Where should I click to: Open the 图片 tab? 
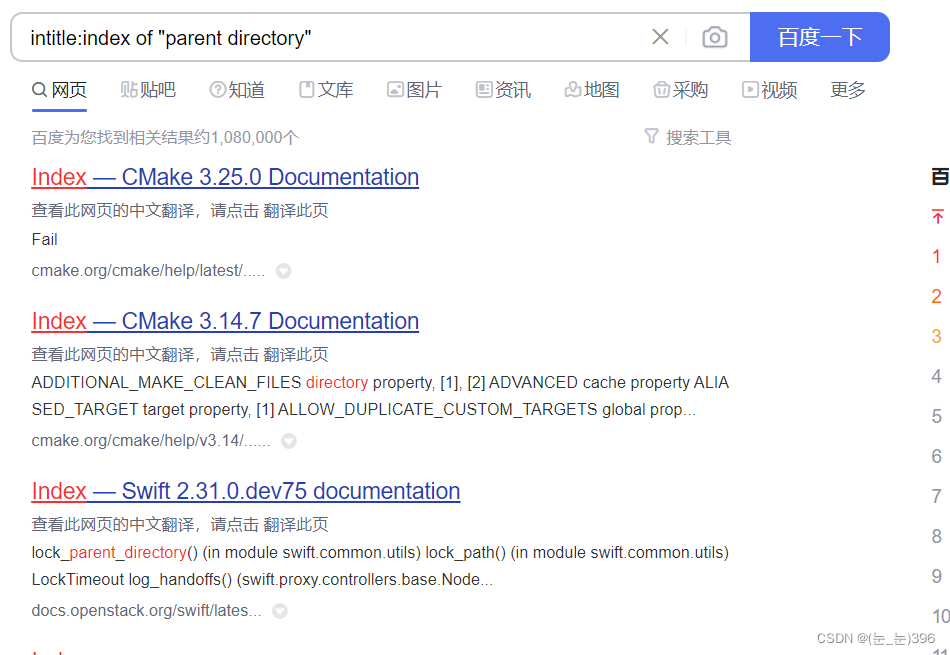(x=414, y=90)
